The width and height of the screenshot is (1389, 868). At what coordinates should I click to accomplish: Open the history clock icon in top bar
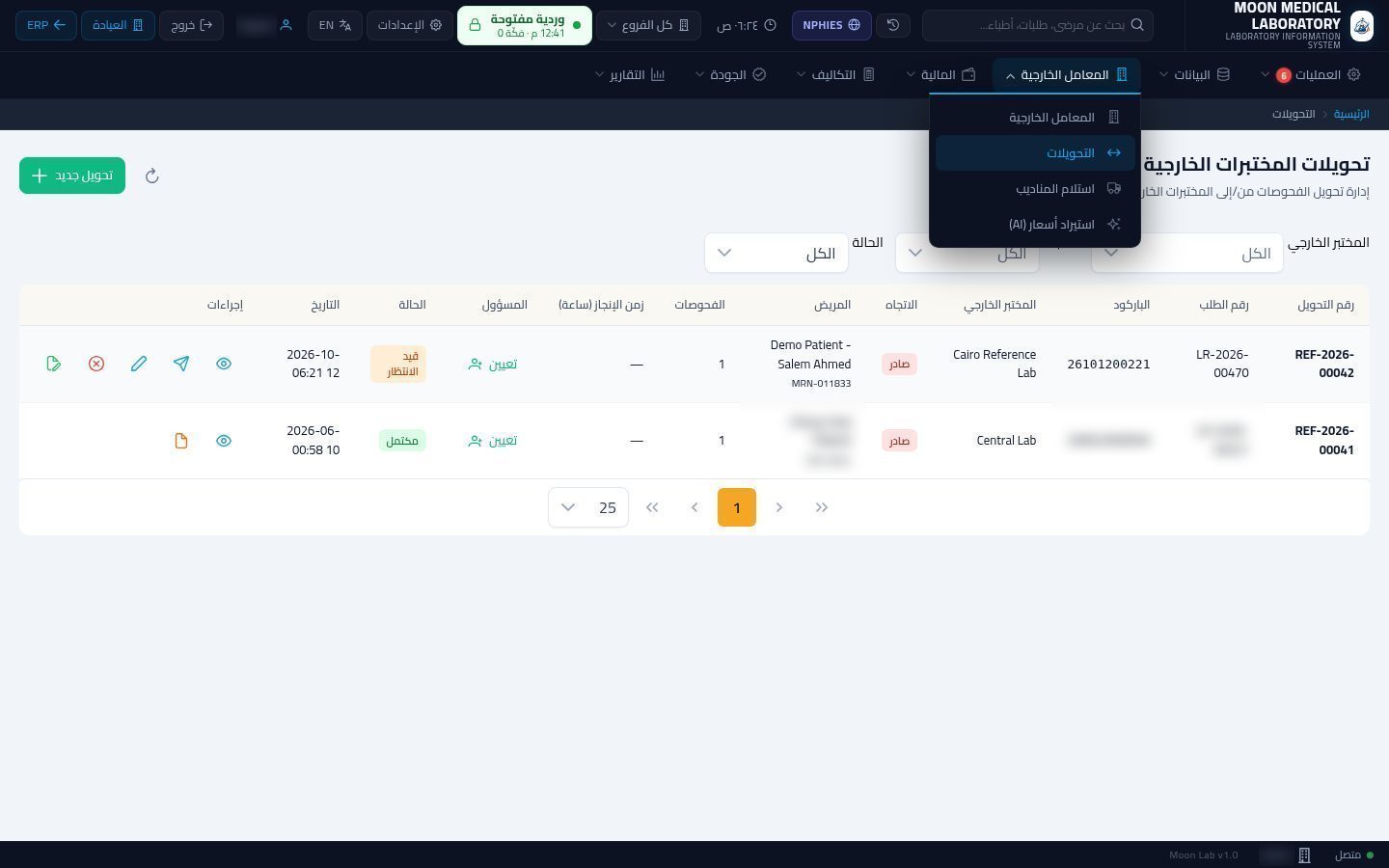click(x=893, y=25)
